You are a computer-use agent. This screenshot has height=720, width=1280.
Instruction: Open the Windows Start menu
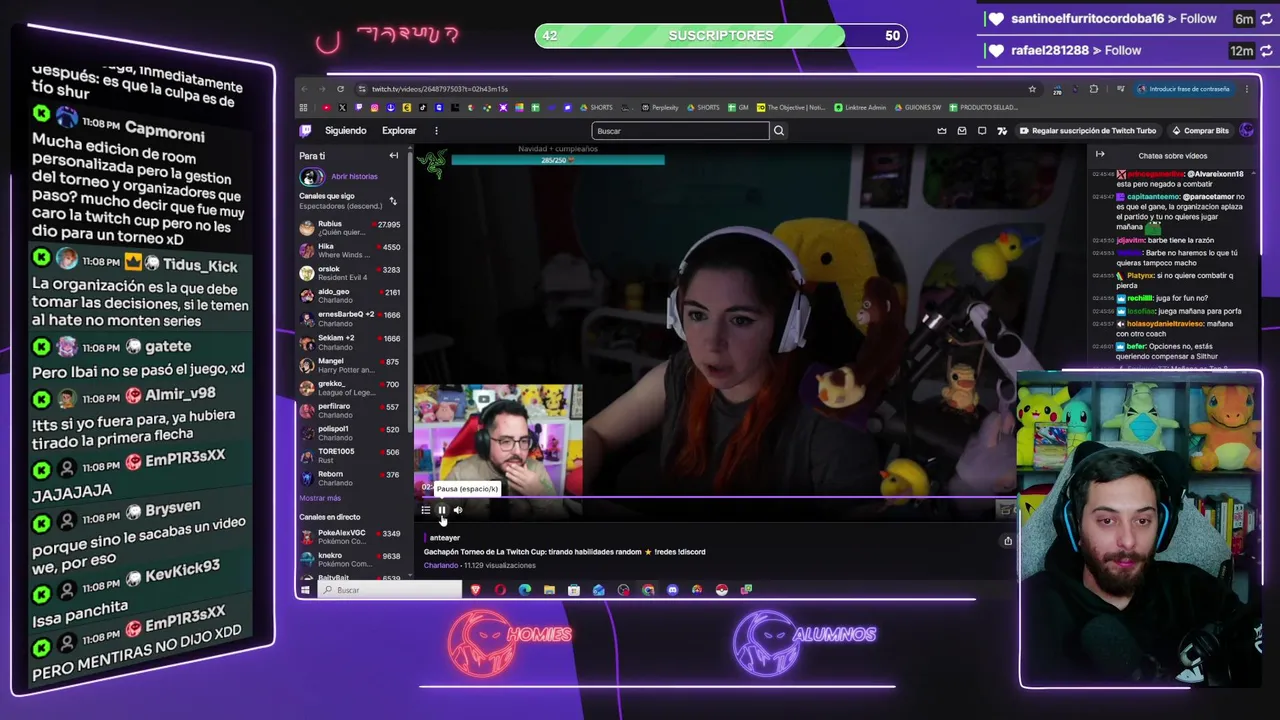click(305, 590)
